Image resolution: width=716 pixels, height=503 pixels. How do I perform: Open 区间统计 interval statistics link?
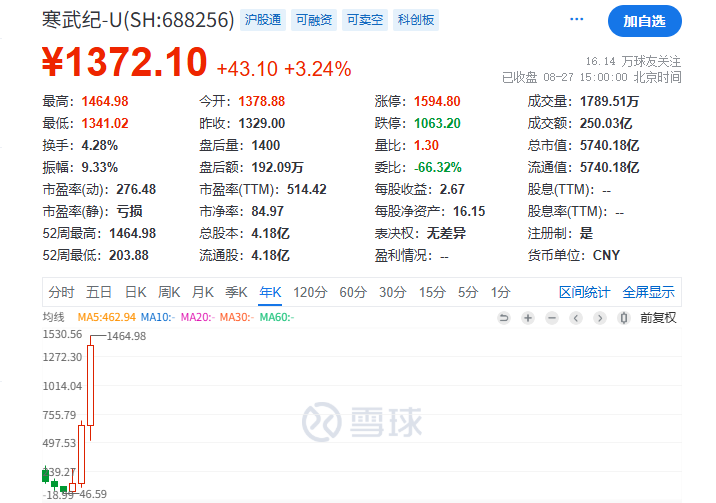click(x=584, y=292)
